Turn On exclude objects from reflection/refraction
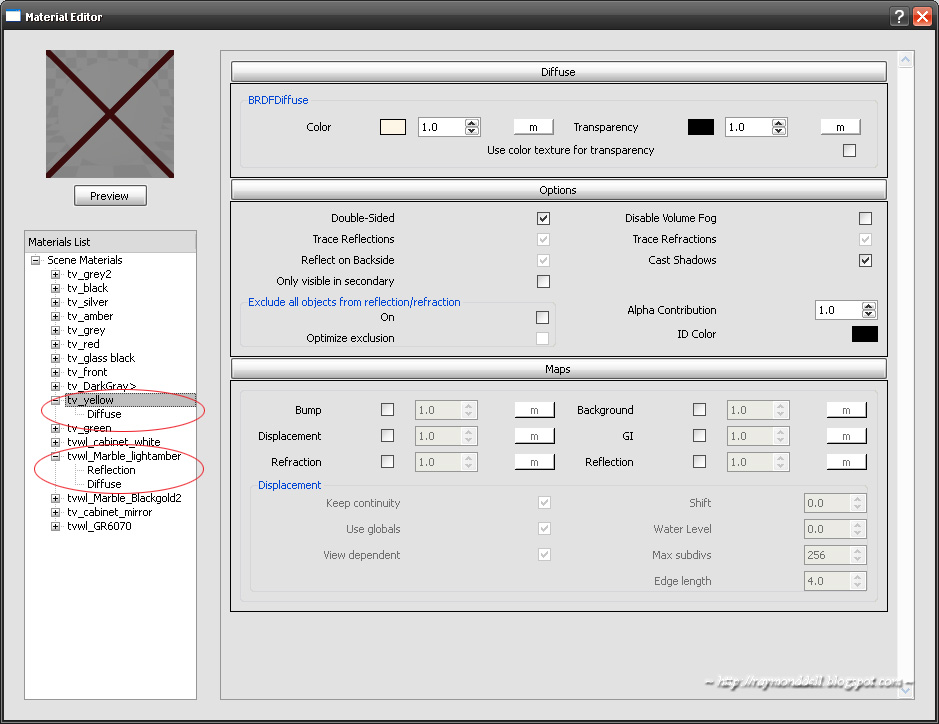This screenshot has width=939, height=724. tap(542, 317)
